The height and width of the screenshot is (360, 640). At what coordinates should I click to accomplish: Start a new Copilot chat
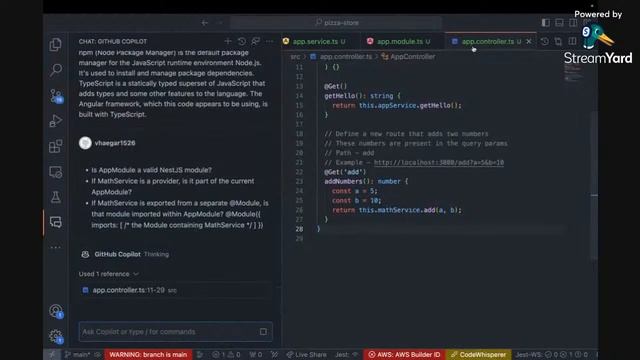point(228,41)
